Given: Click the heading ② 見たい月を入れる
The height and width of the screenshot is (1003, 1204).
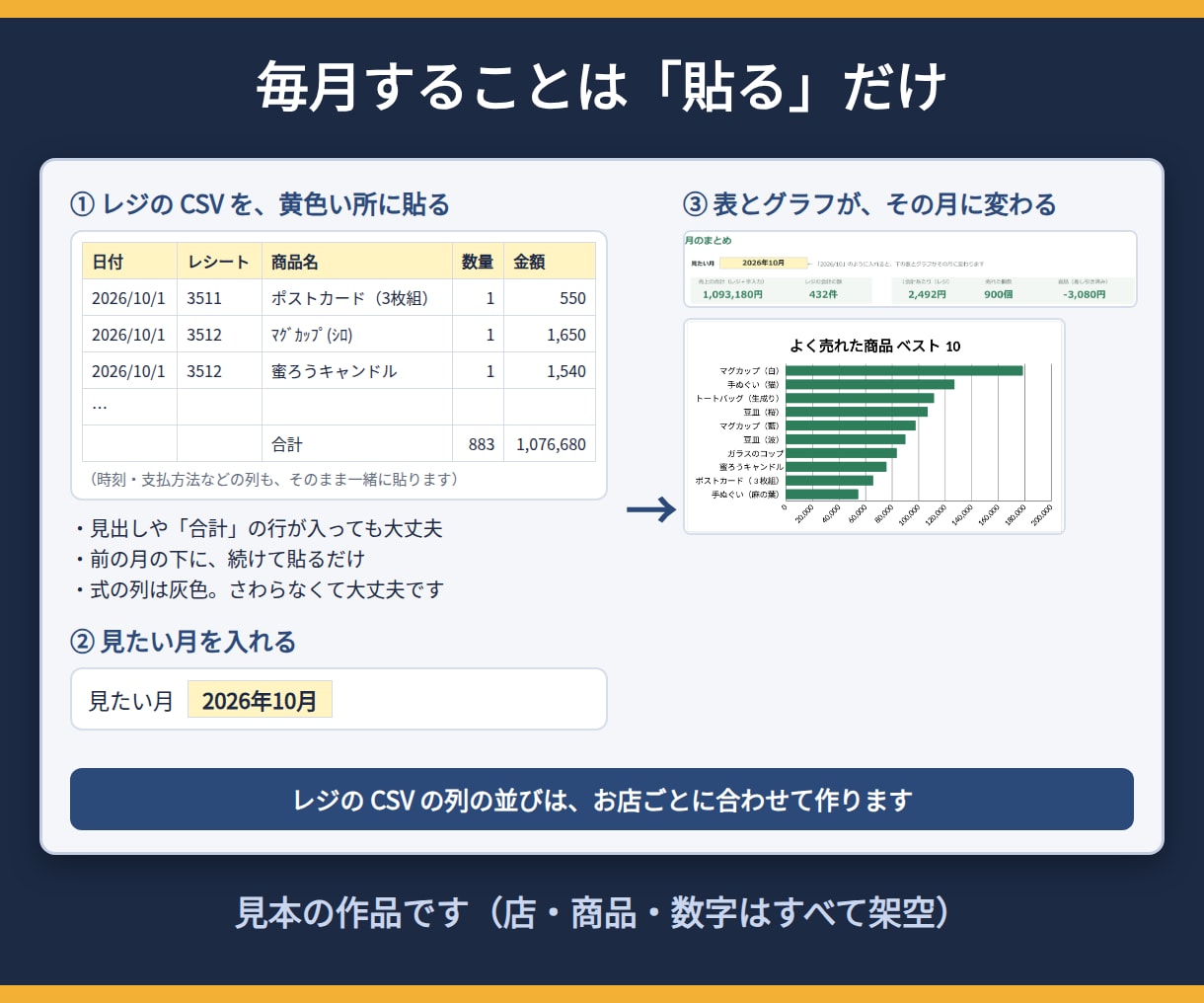Looking at the screenshot, I should 184,642.
